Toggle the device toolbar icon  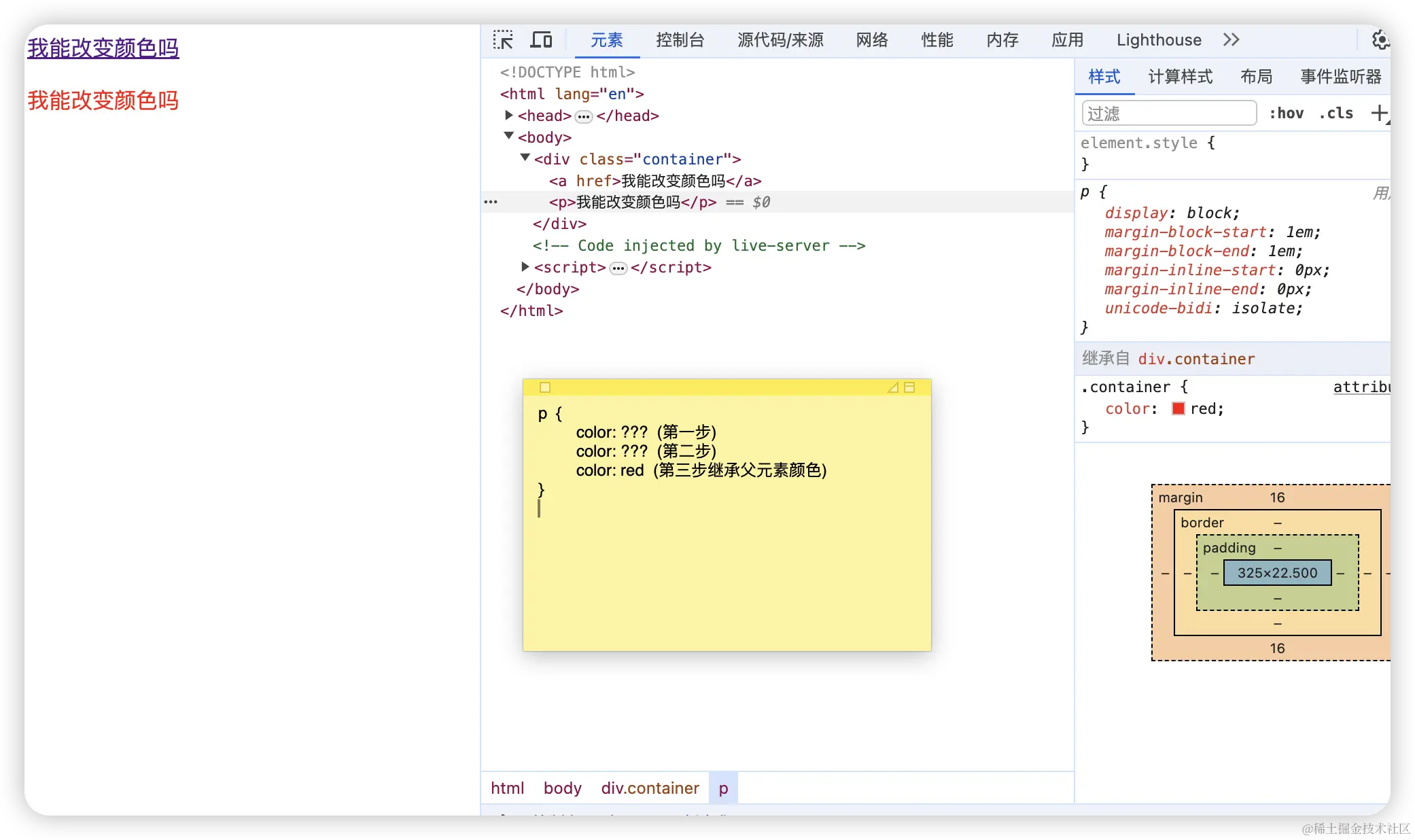(541, 40)
